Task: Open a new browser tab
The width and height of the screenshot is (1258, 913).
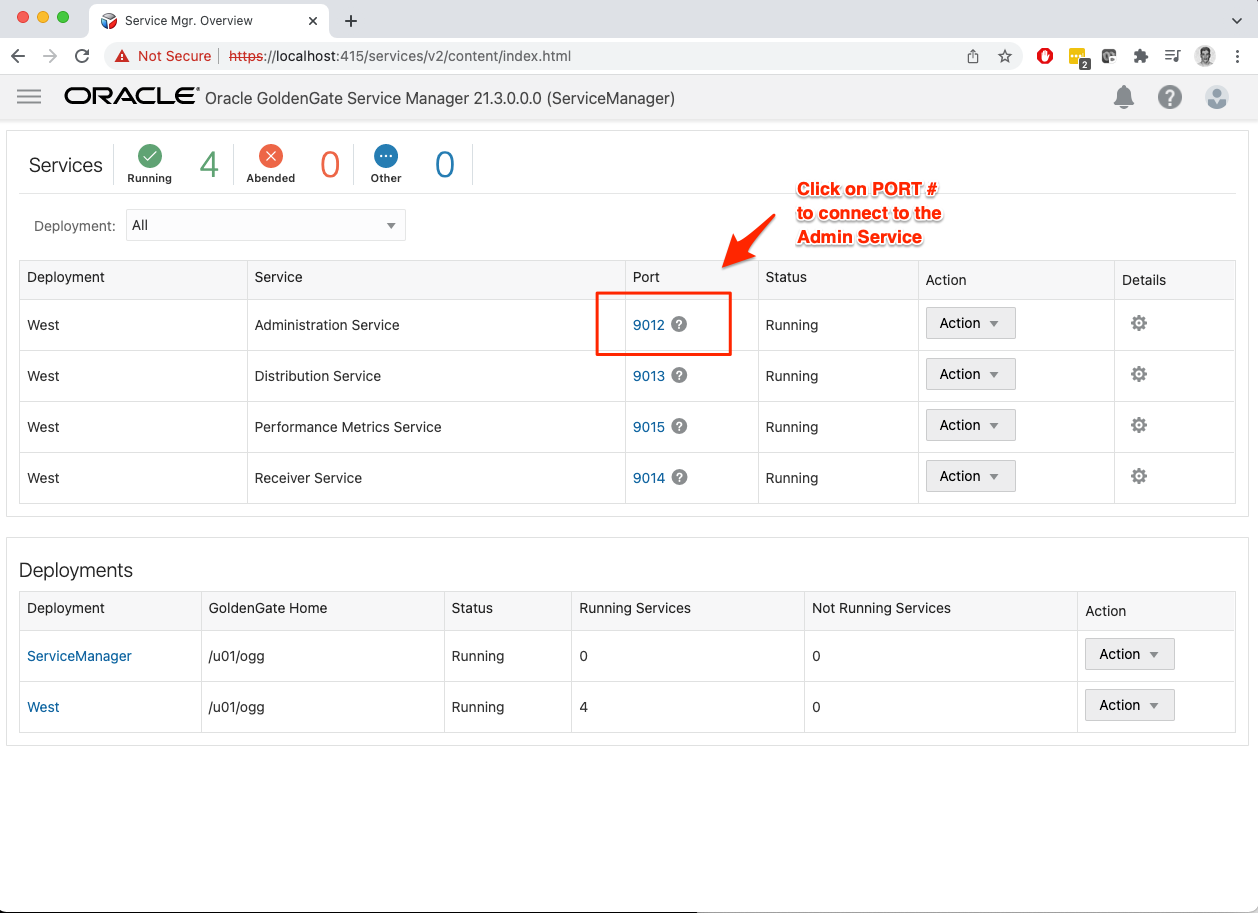Action: tap(351, 21)
